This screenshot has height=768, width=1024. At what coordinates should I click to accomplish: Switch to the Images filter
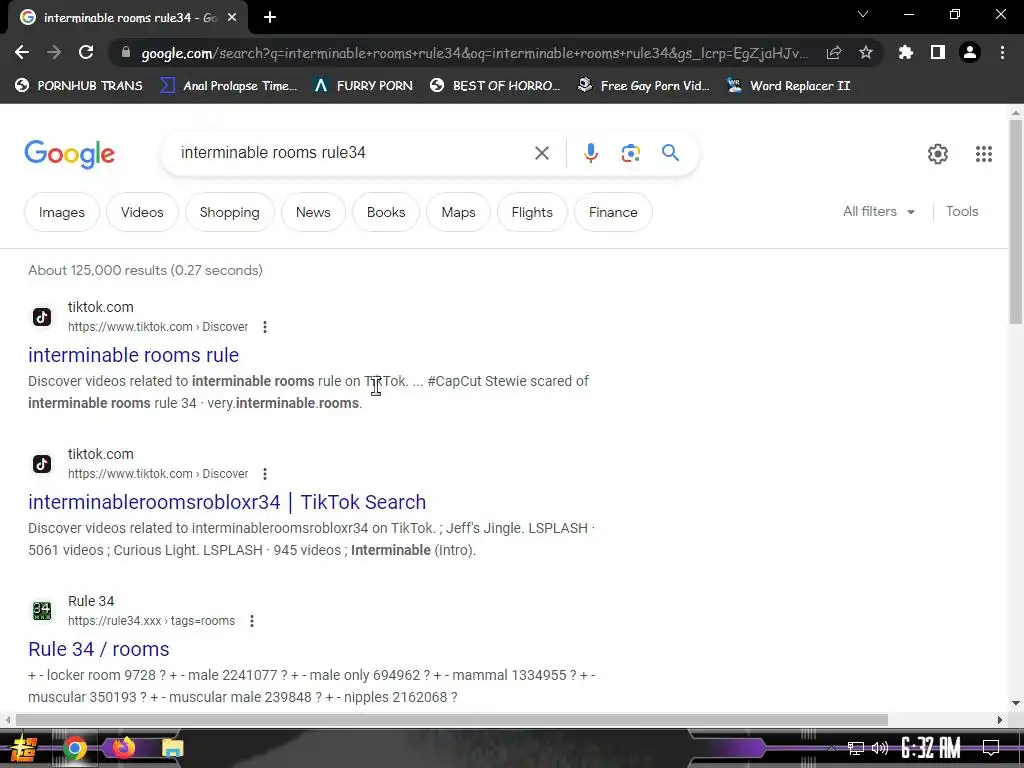click(61, 212)
